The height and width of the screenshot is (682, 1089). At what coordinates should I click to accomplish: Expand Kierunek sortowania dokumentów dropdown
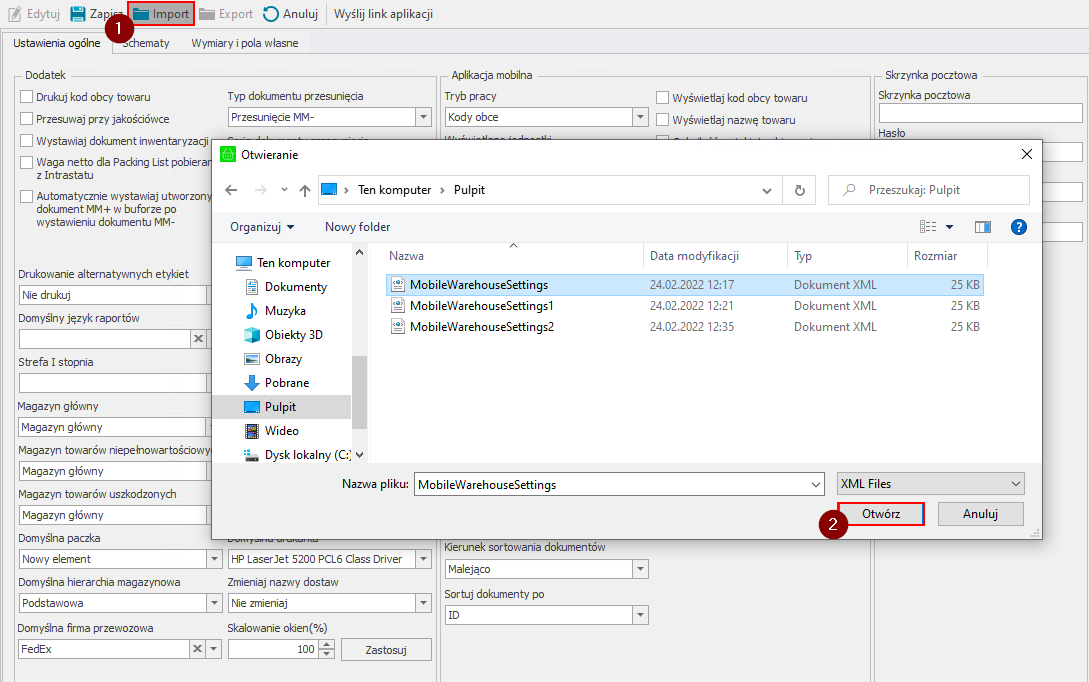pyautogui.click(x=640, y=569)
